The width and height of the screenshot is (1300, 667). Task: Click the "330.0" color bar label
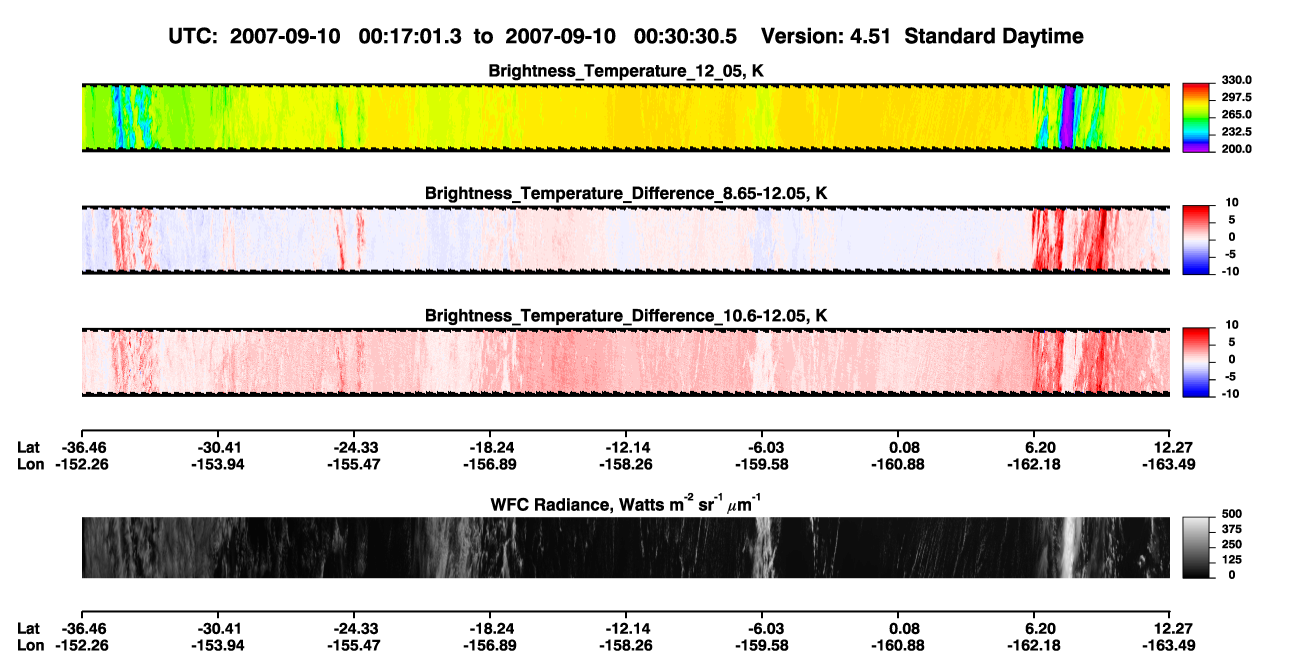(x=1237, y=80)
